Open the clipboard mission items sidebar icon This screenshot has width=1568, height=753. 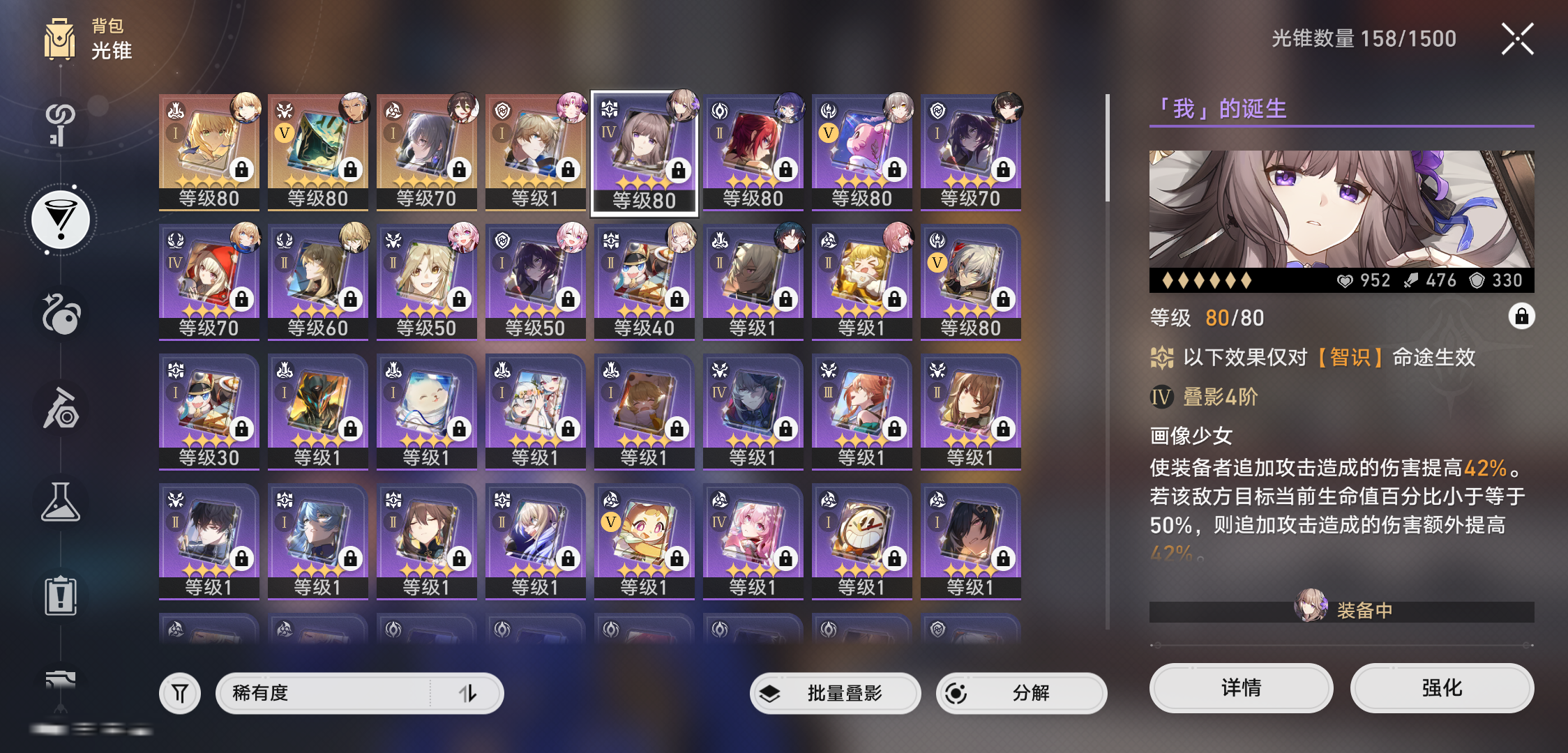[x=61, y=595]
